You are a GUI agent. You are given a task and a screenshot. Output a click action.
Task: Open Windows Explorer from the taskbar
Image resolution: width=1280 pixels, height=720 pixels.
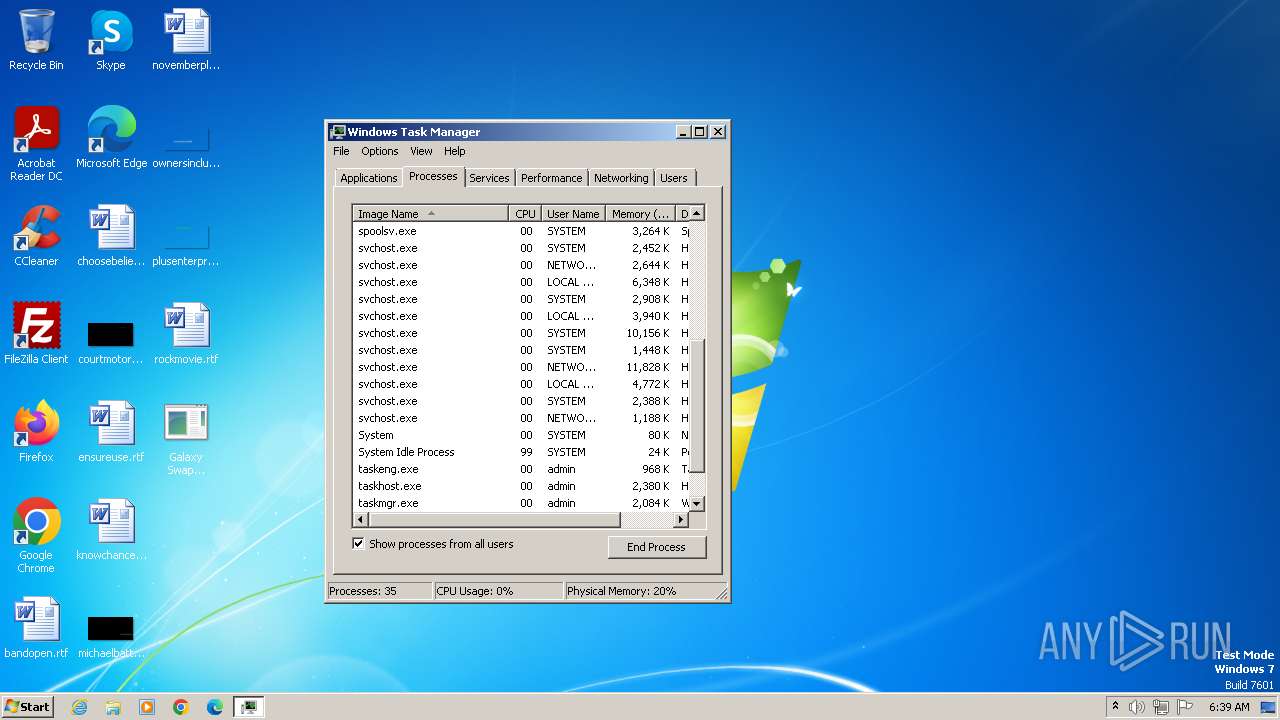point(113,707)
